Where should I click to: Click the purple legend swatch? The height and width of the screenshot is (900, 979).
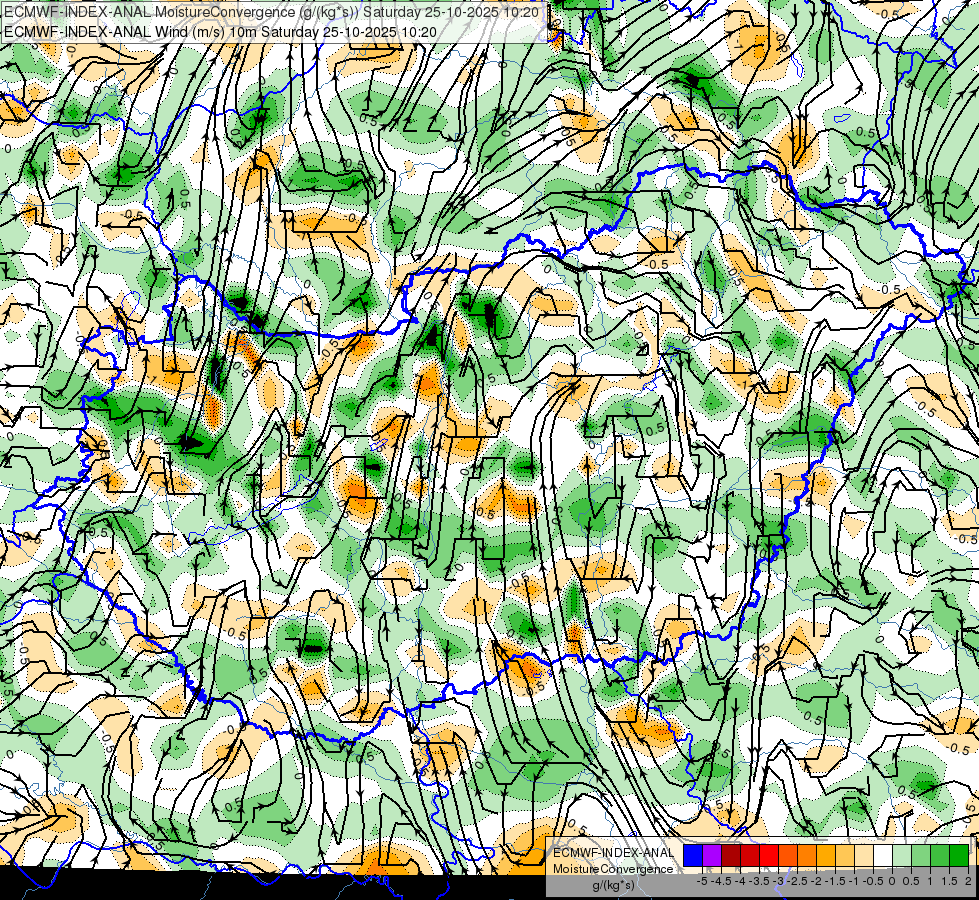[x=712, y=855]
